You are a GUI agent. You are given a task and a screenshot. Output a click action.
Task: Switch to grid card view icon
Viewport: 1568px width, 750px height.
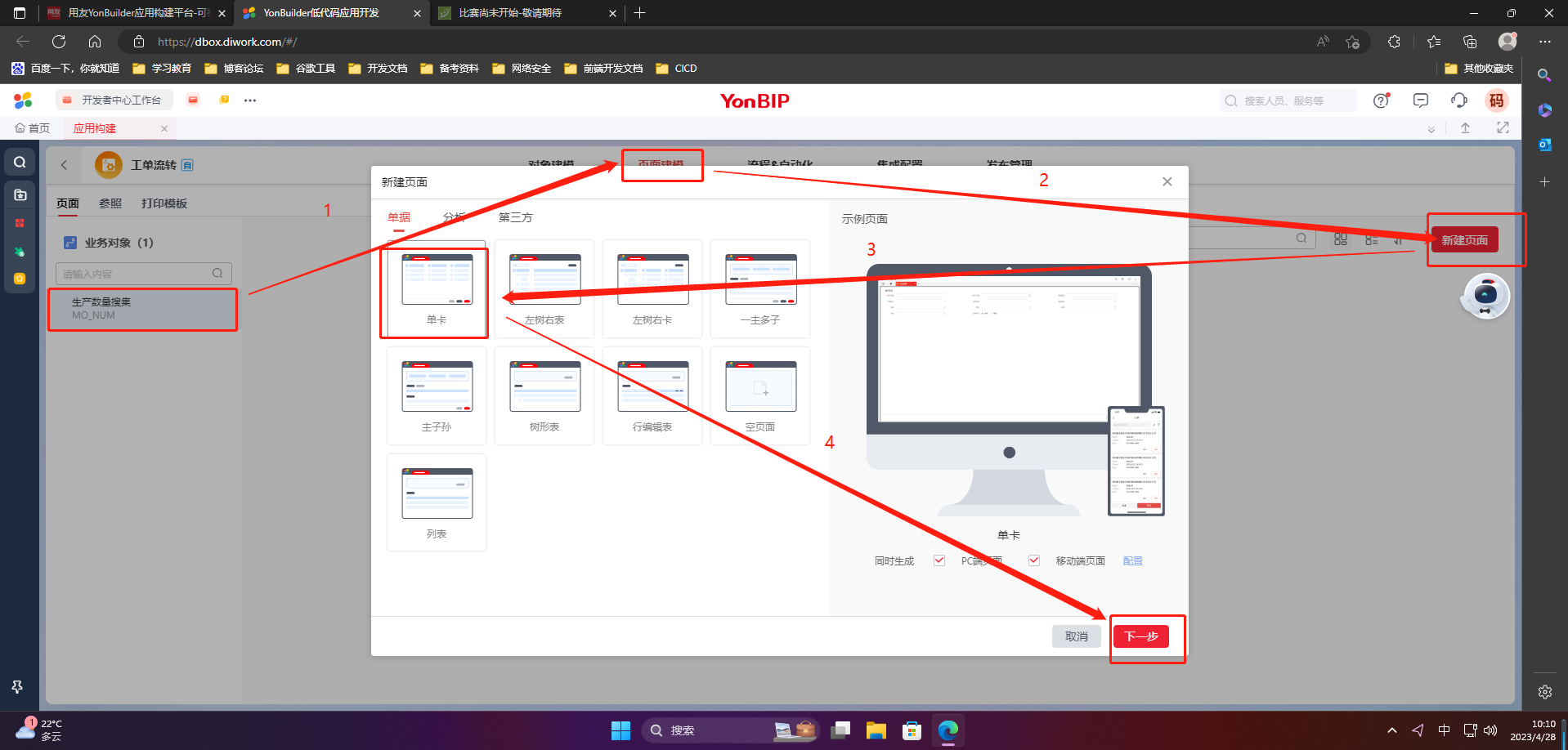point(1341,239)
